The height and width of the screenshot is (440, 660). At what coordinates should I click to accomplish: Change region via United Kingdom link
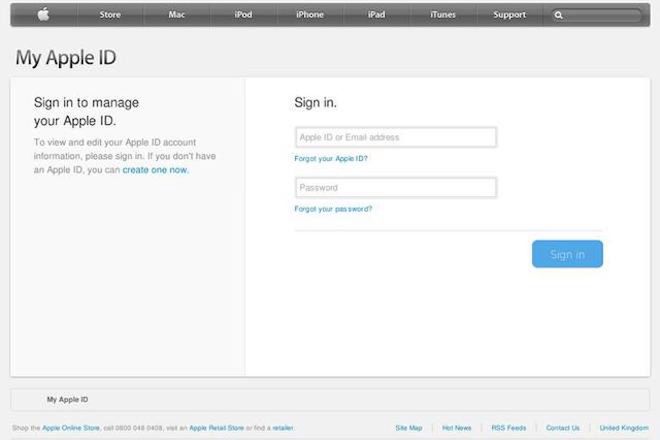point(624,428)
